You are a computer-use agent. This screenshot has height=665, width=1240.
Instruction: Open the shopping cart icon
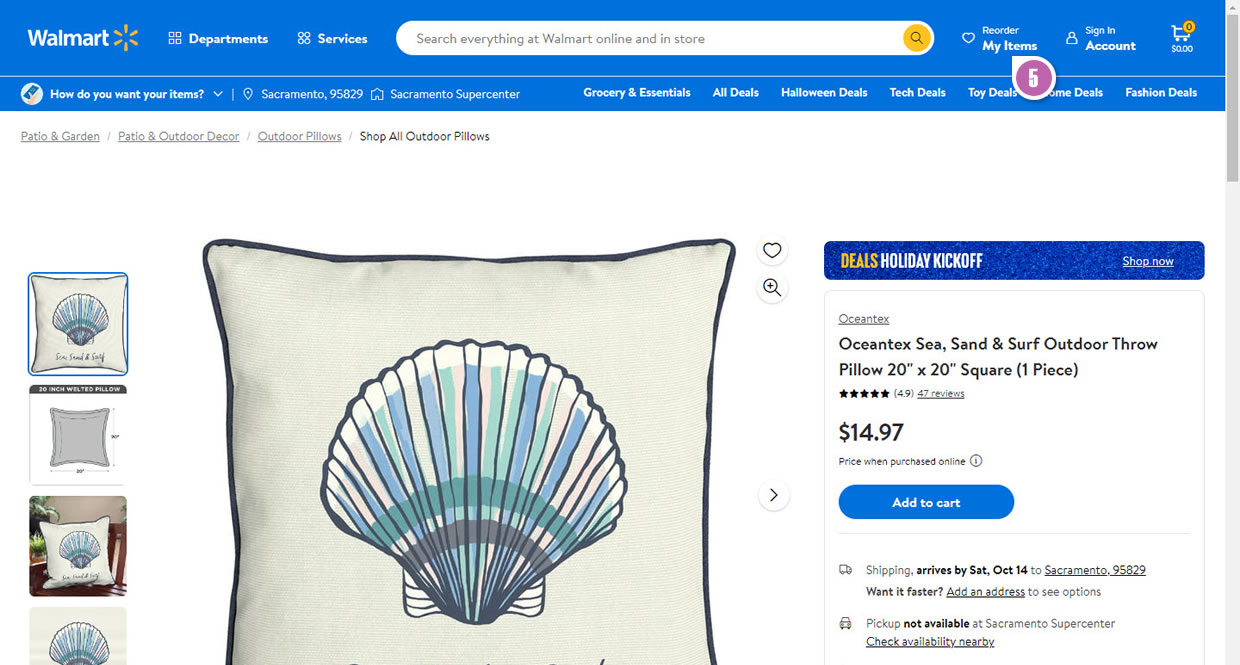coord(1182,39)
